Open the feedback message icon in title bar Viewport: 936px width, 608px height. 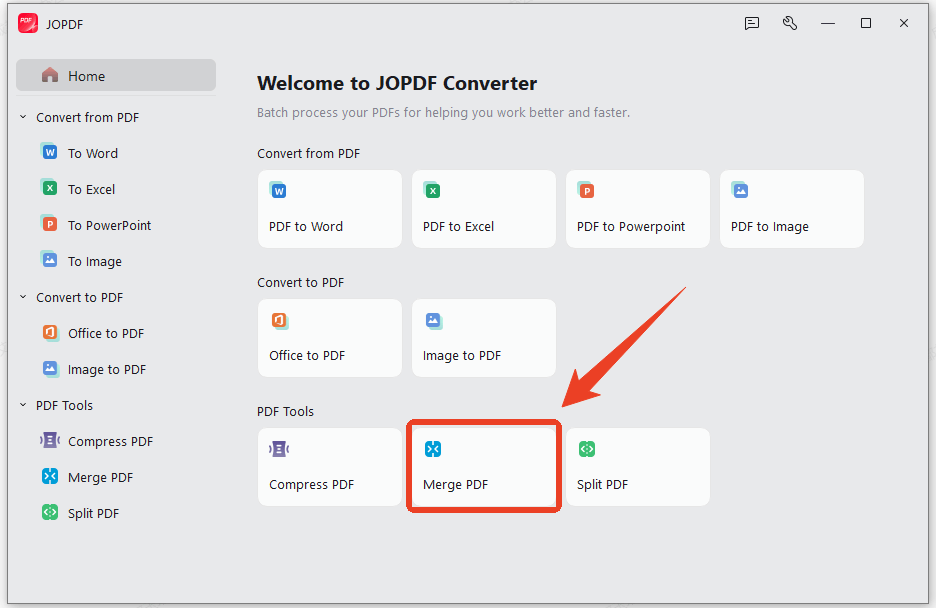752,23
